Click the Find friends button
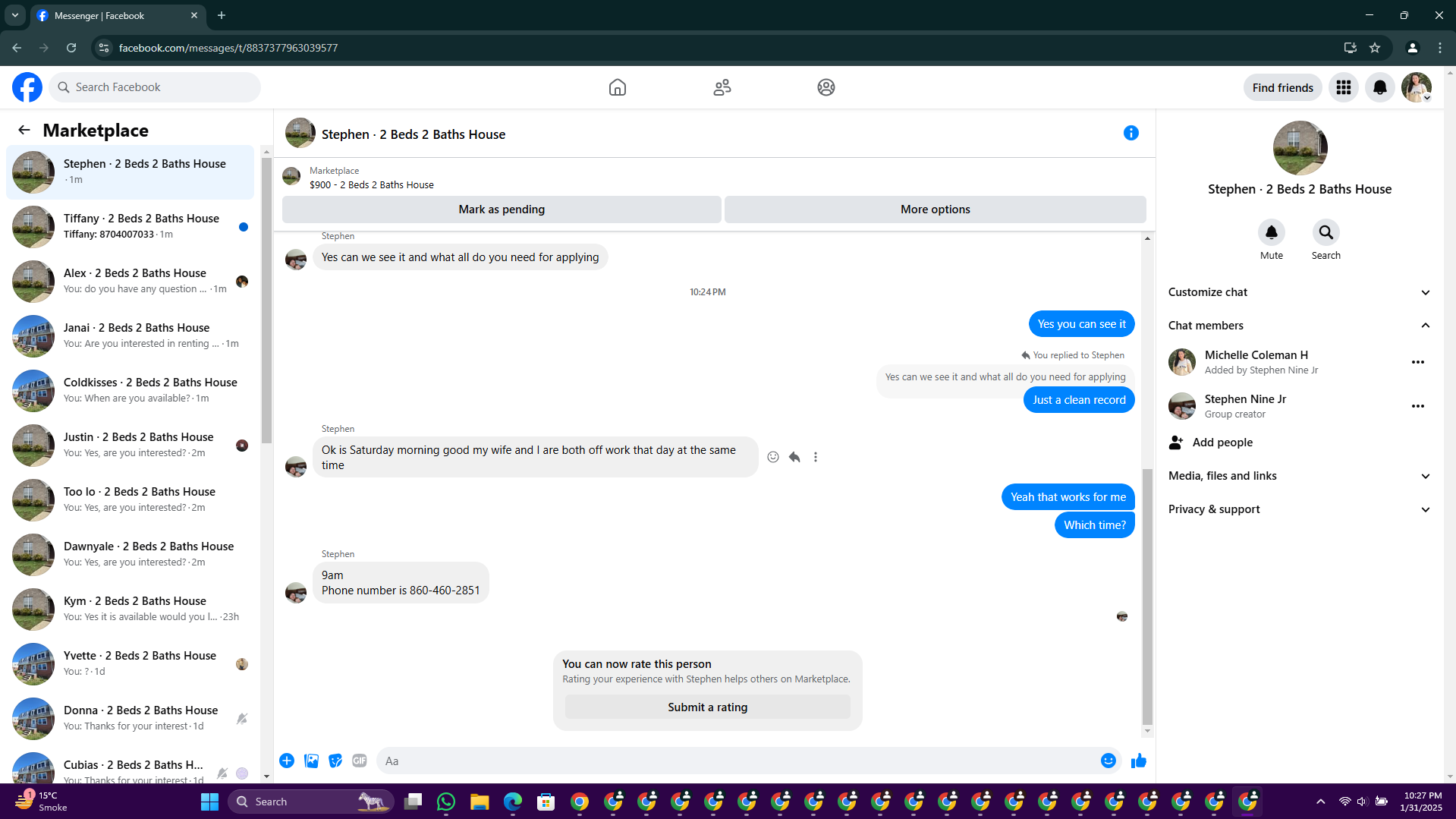Image resolution: width=1456 pixels, height=819 pixels. (x=1282, y=87)
